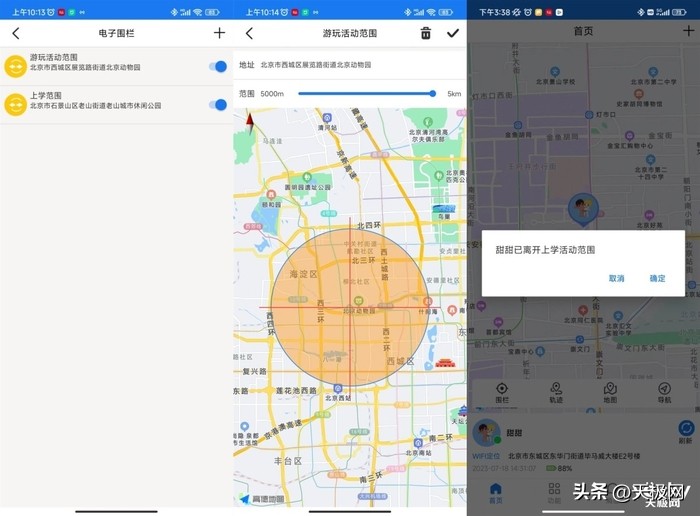Go back from the 电子围栏 screen

tap(16, 33)
